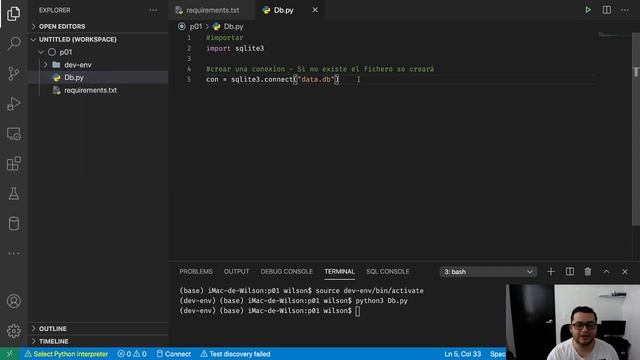This screenshot has width=640, height=360.
Task: Click Select Python Interpreter in status bar
Action: tap(66, 354)
